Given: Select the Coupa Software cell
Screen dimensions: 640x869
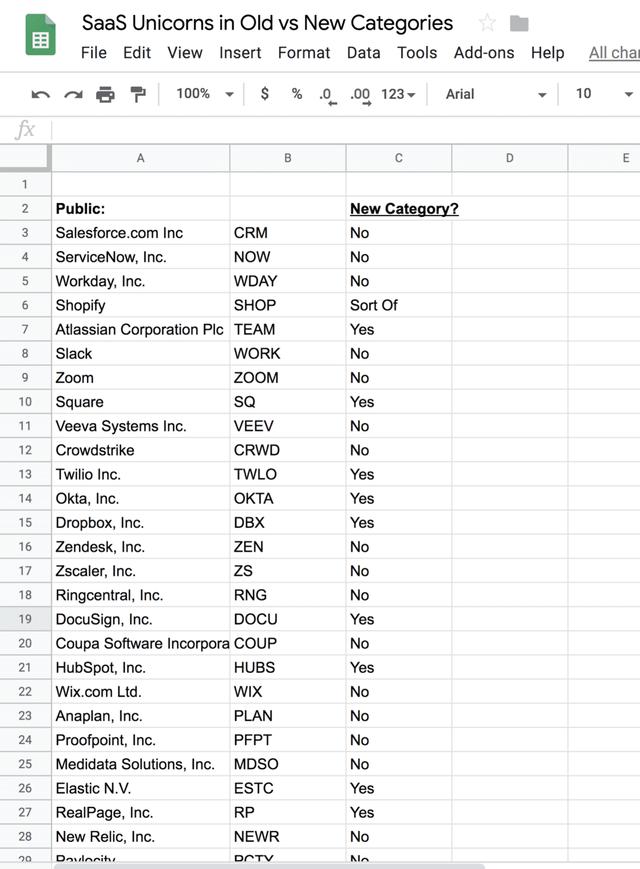Looking at the screenshot, I should 141,643.
